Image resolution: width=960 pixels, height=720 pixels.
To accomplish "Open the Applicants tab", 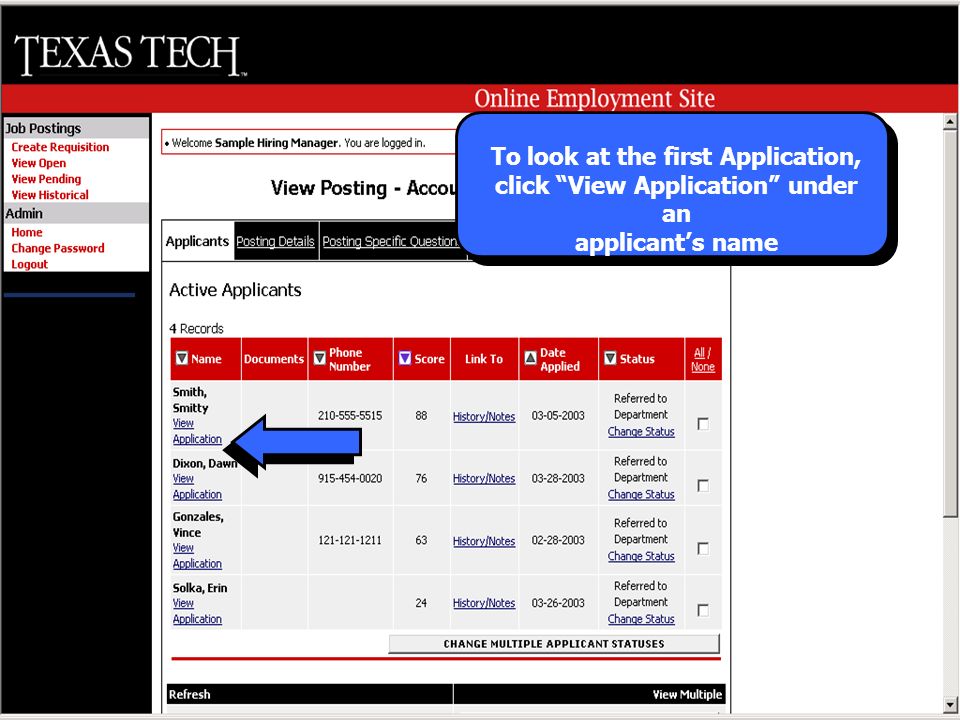I will click(197, 241).
